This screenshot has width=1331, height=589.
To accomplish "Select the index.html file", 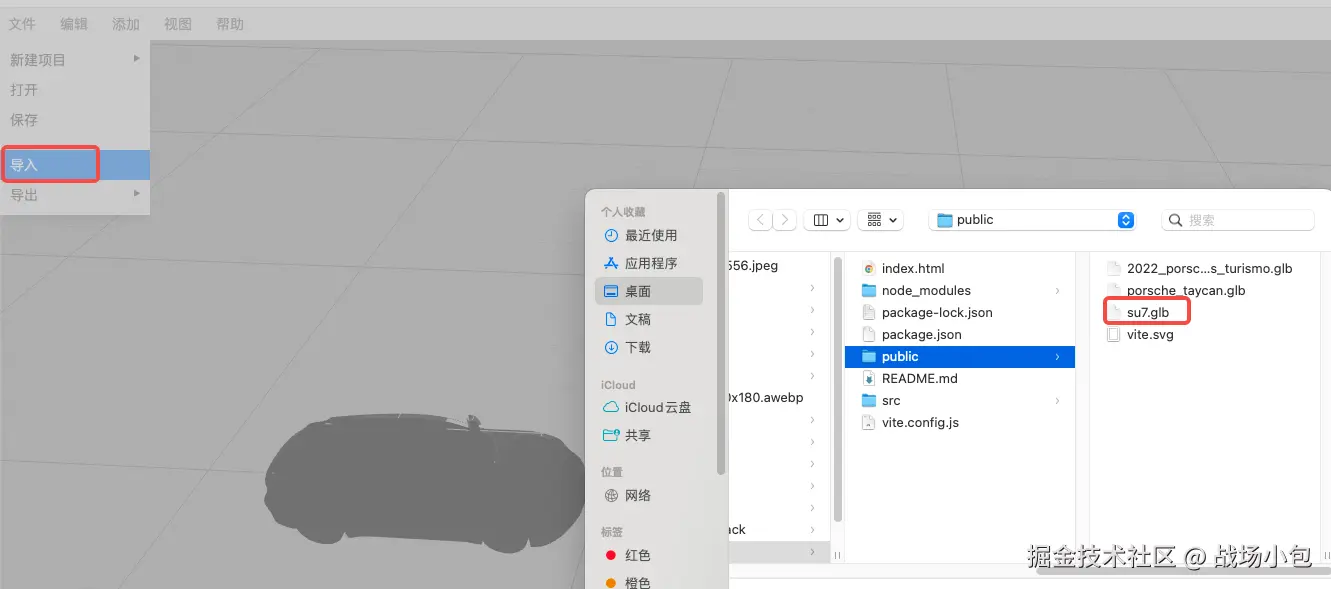I will click(960, 268).
